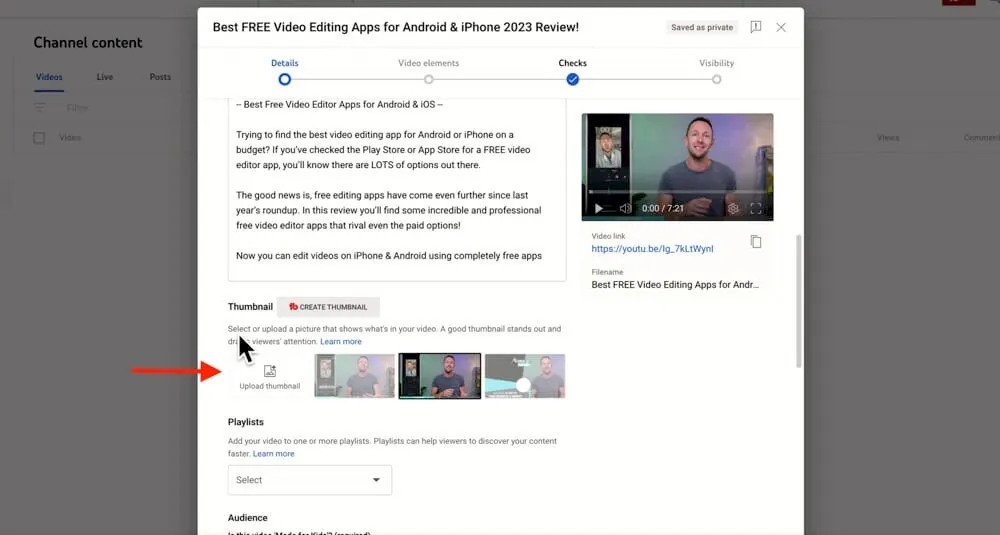Click the Upload thumbnail icon box
Viewport: 1000px width, 535px height.
click(269, 376)
